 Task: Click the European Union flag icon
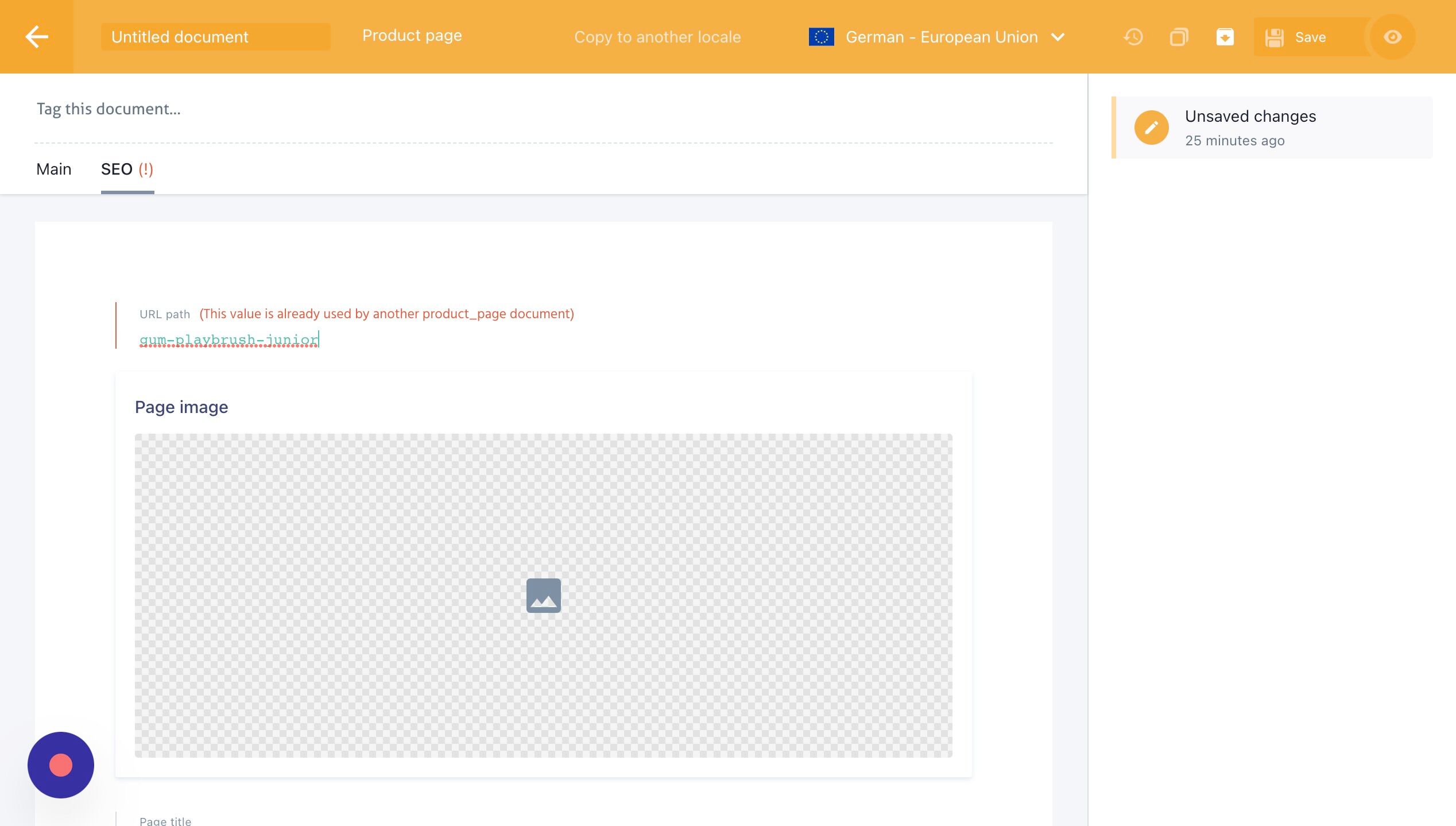[821, 37]
